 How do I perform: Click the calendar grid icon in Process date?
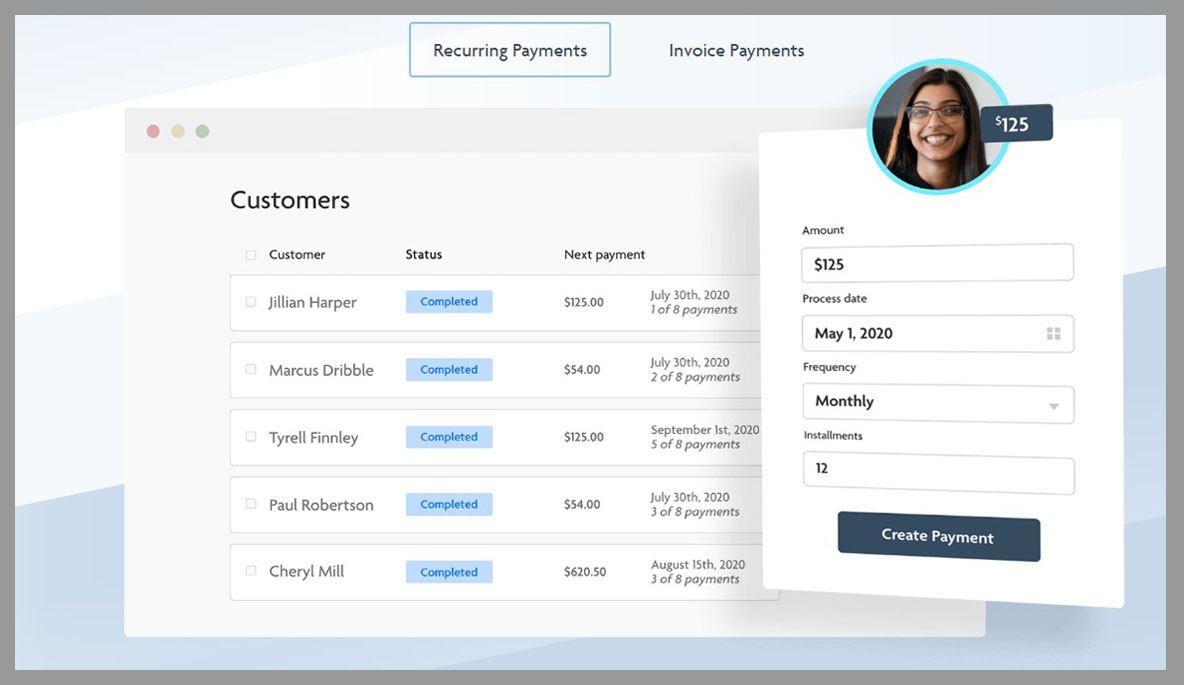[1053, 334]
